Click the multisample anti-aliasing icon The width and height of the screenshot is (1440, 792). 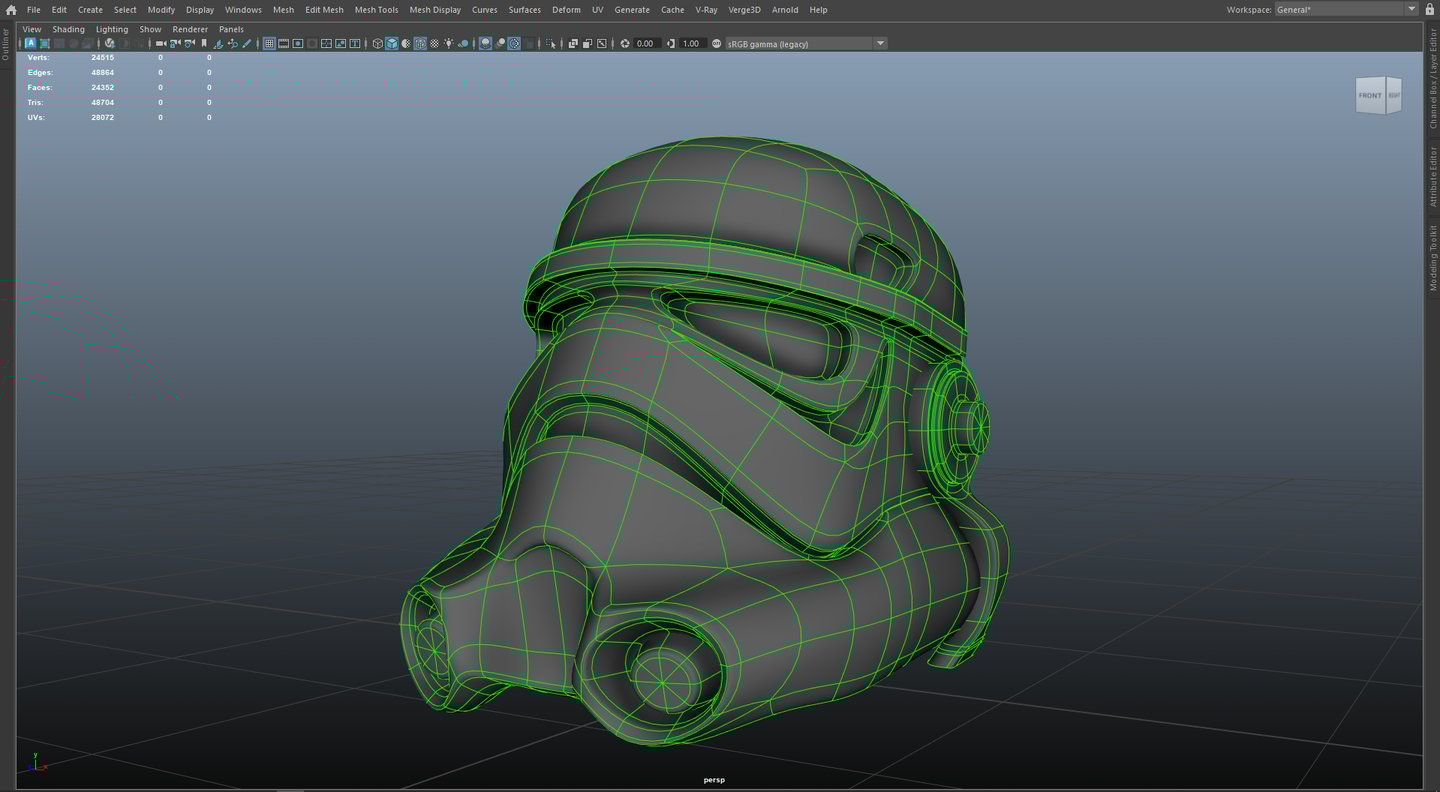pyautogui.click(x=514, y=44)
